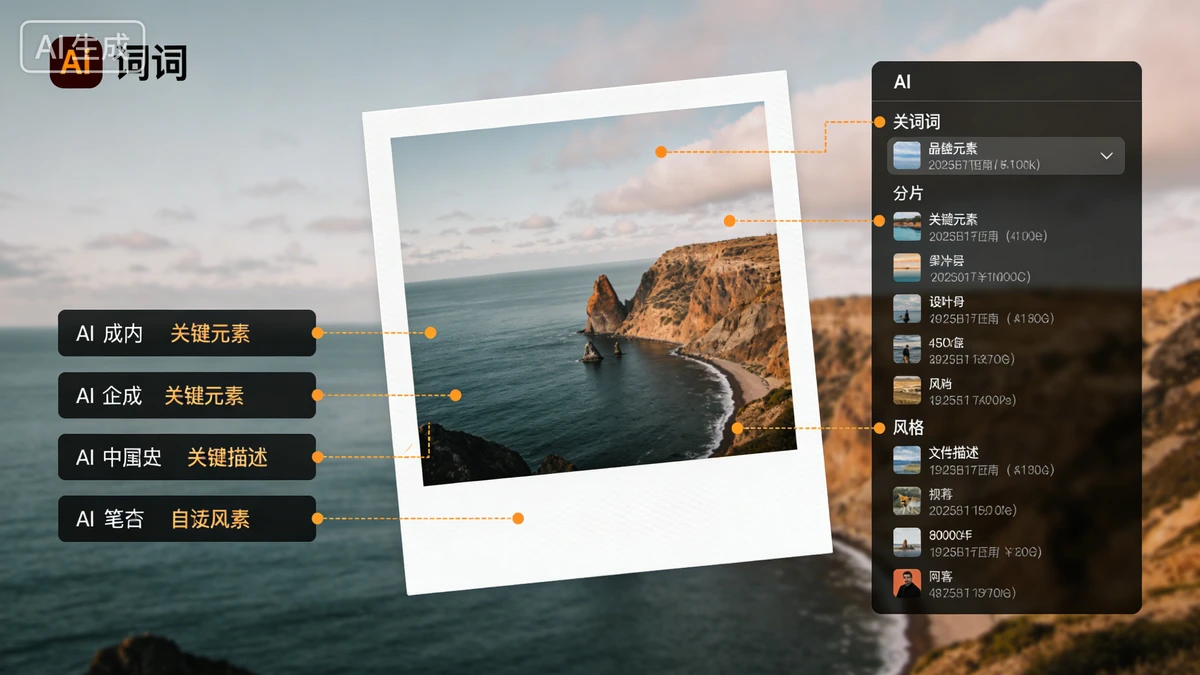Screen dimensions: 1200x675
Task: Click the orange AI logo icon
Action: pos(76,63)
